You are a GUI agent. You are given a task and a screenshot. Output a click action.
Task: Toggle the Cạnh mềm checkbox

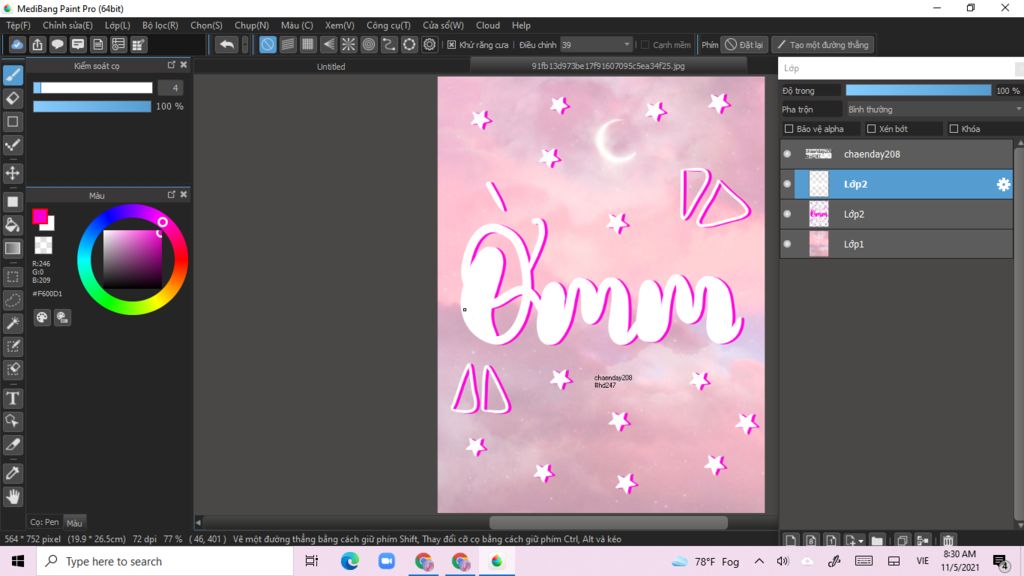(x=645, y=44)
